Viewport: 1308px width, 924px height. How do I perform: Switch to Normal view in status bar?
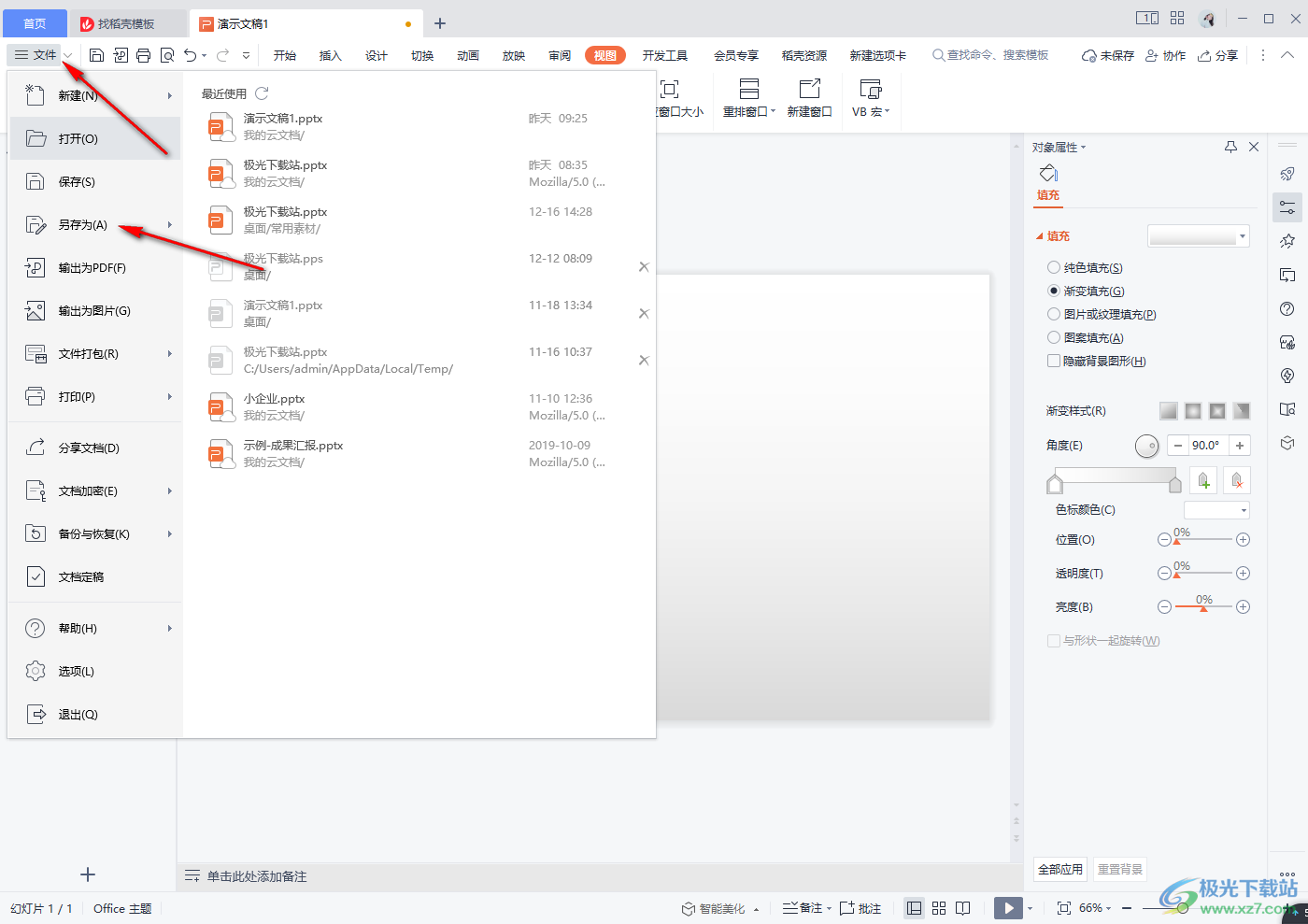(x=915, y=908)
